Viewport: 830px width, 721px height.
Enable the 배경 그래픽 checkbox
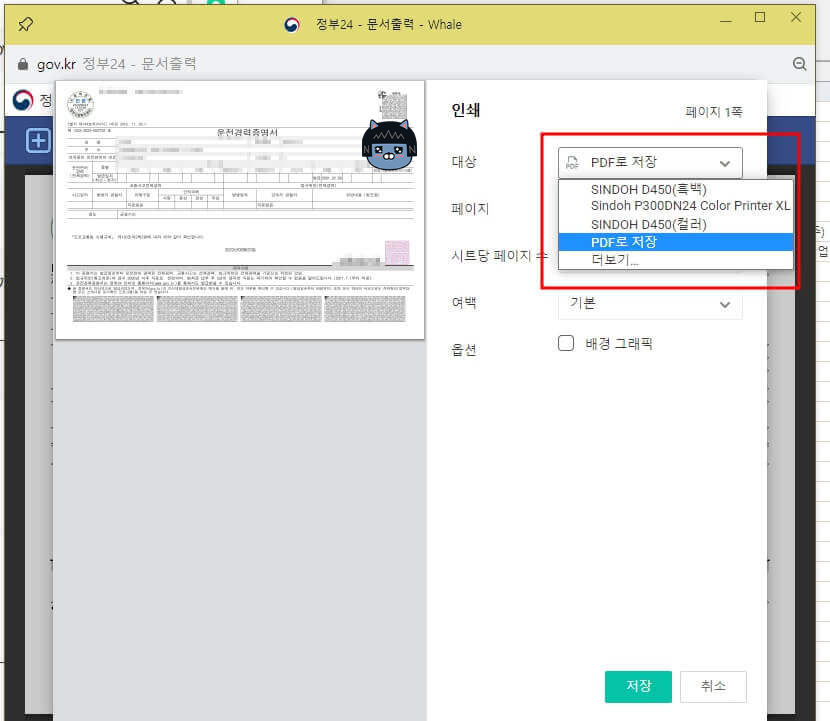(565, 342)
